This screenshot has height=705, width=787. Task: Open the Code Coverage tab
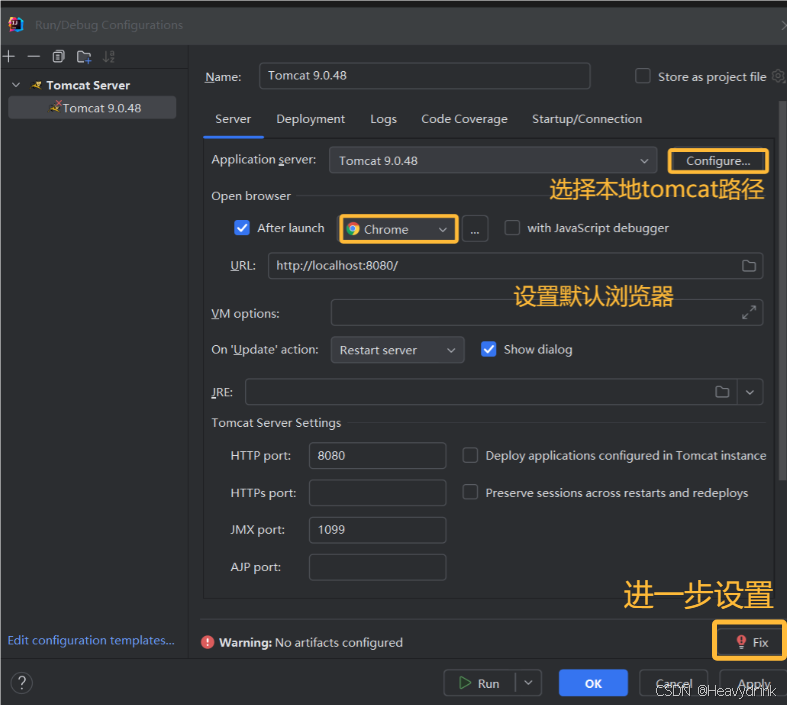tap(464, 119)
